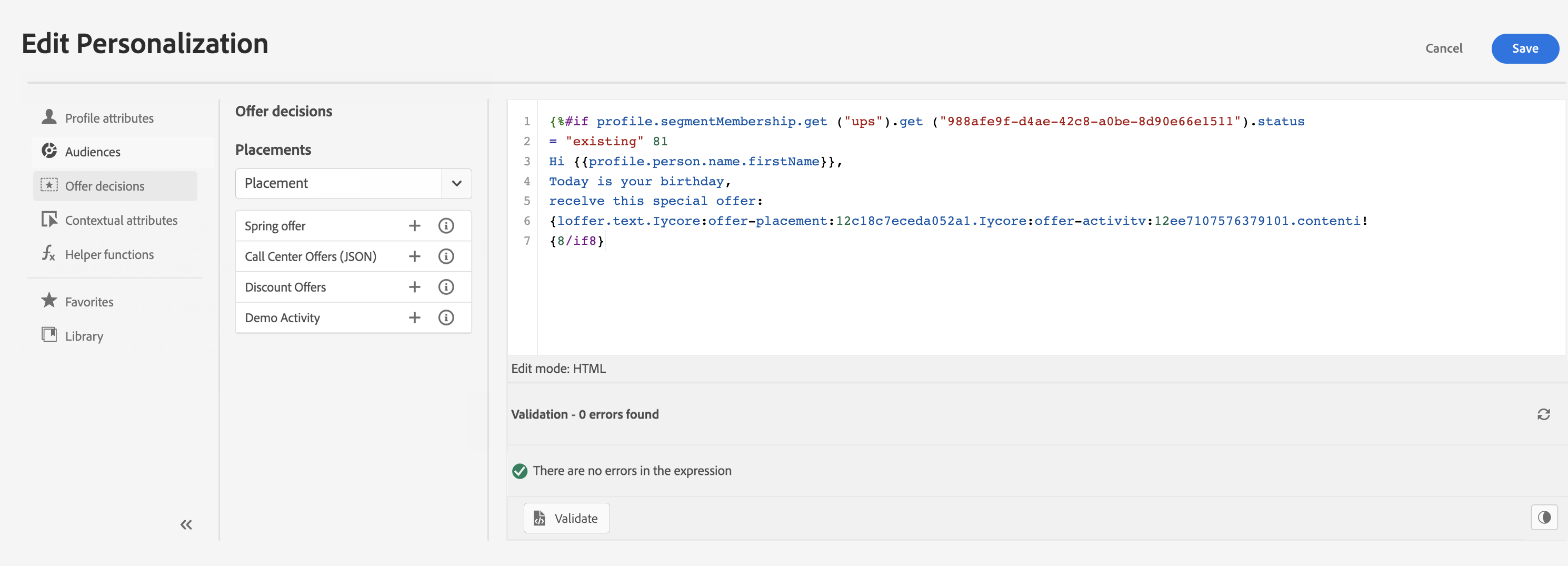The height and width of the screenshot is (566, 1568).
Task: View Demo Activity info icon
Action: tap(446, 317)
